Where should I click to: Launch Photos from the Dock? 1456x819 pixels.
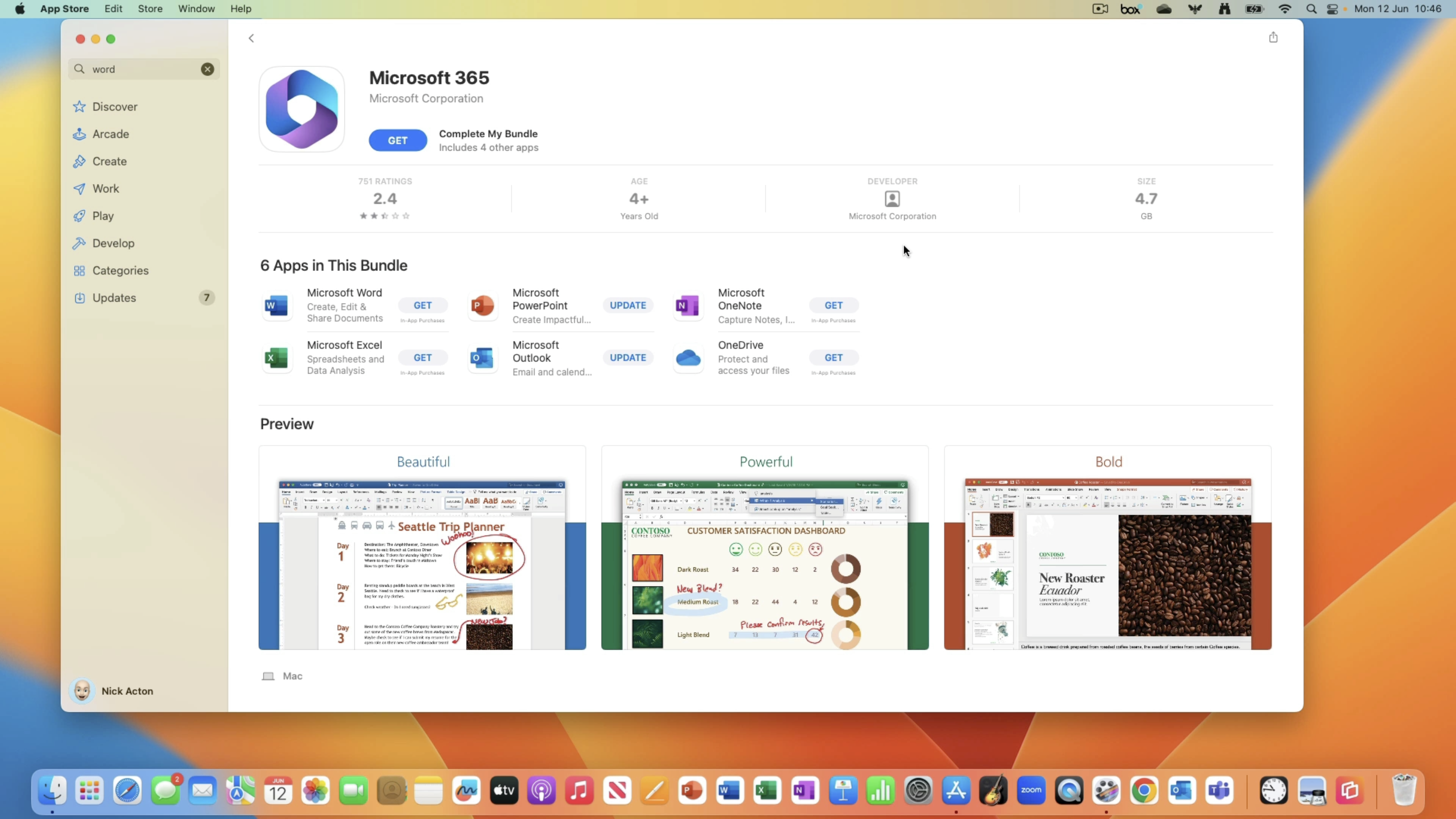click(315, 790)
